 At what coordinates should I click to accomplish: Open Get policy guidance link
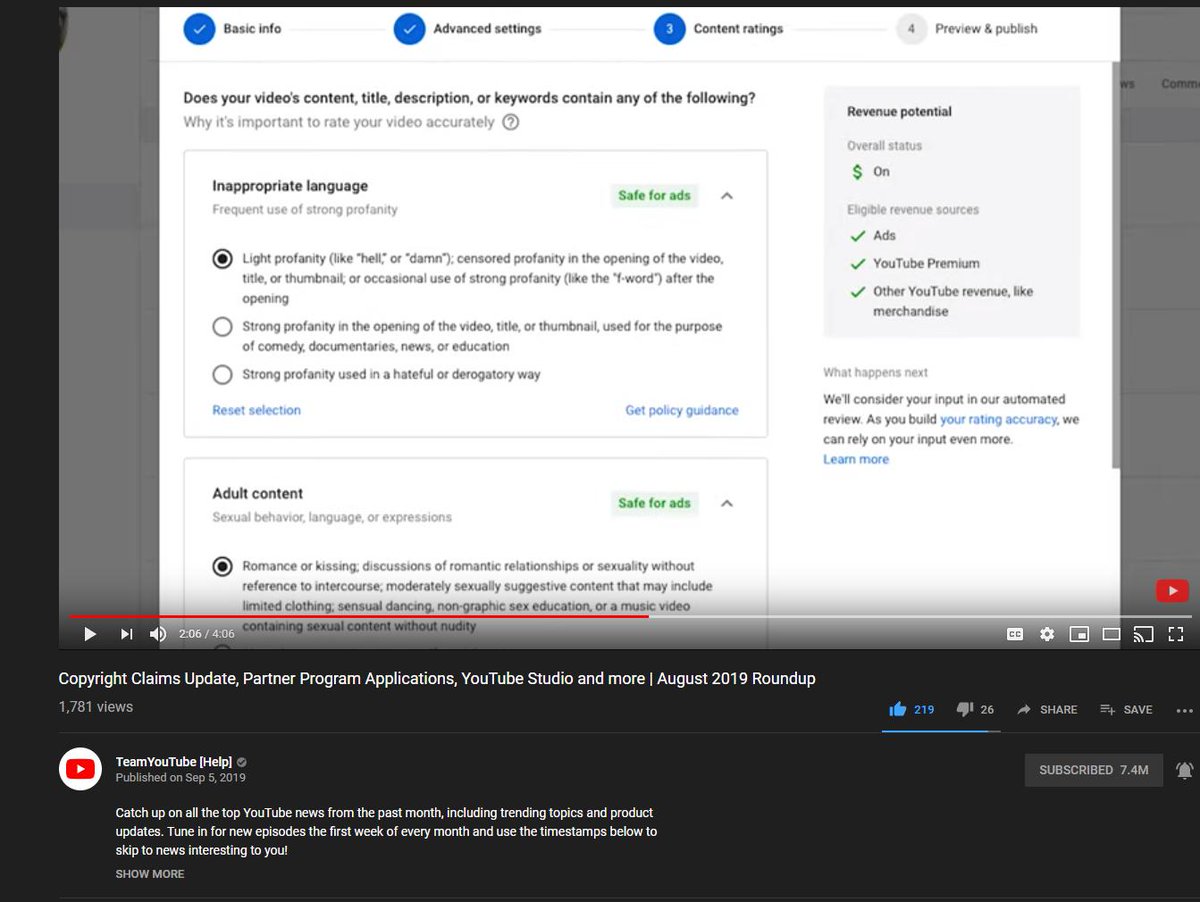pyautogui.click(x=682, y=410)
